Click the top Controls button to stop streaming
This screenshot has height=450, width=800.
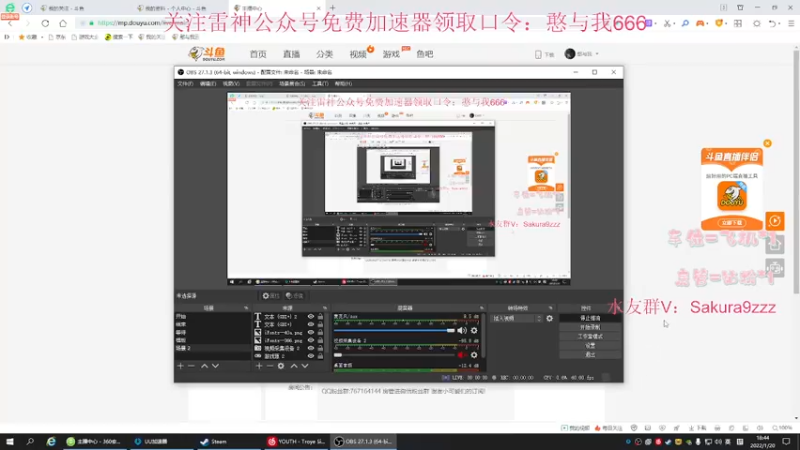(x=590, y=318)
